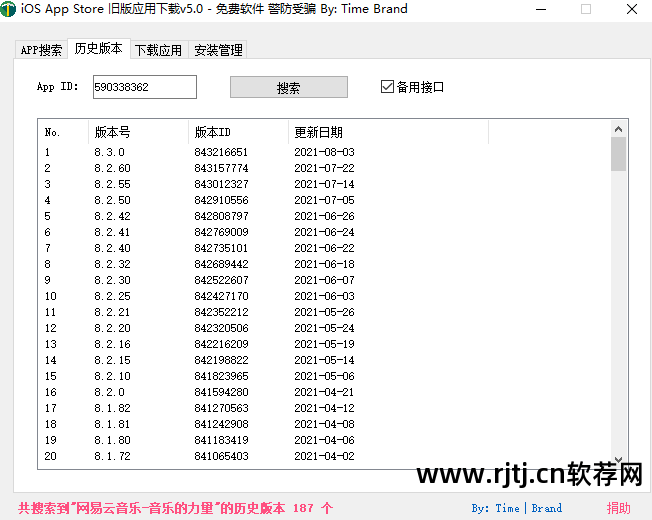Viewport: 652px width, 520px height.
Task: Click the status text showing 187 versions
Action: pyautogui.click(x=175, y=508)
